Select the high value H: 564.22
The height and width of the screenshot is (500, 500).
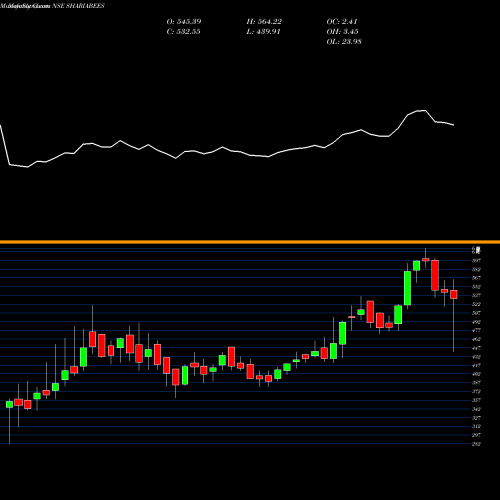pyautogui.click(x=264, y=22)
